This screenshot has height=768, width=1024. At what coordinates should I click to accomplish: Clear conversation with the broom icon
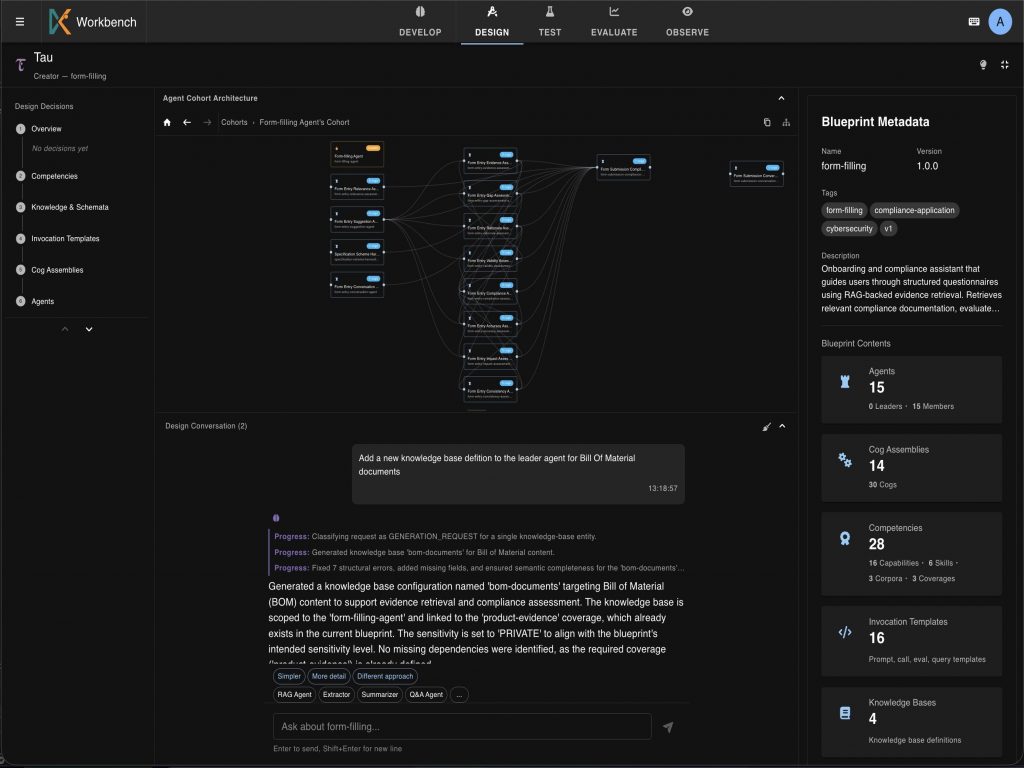pos(766,426)
